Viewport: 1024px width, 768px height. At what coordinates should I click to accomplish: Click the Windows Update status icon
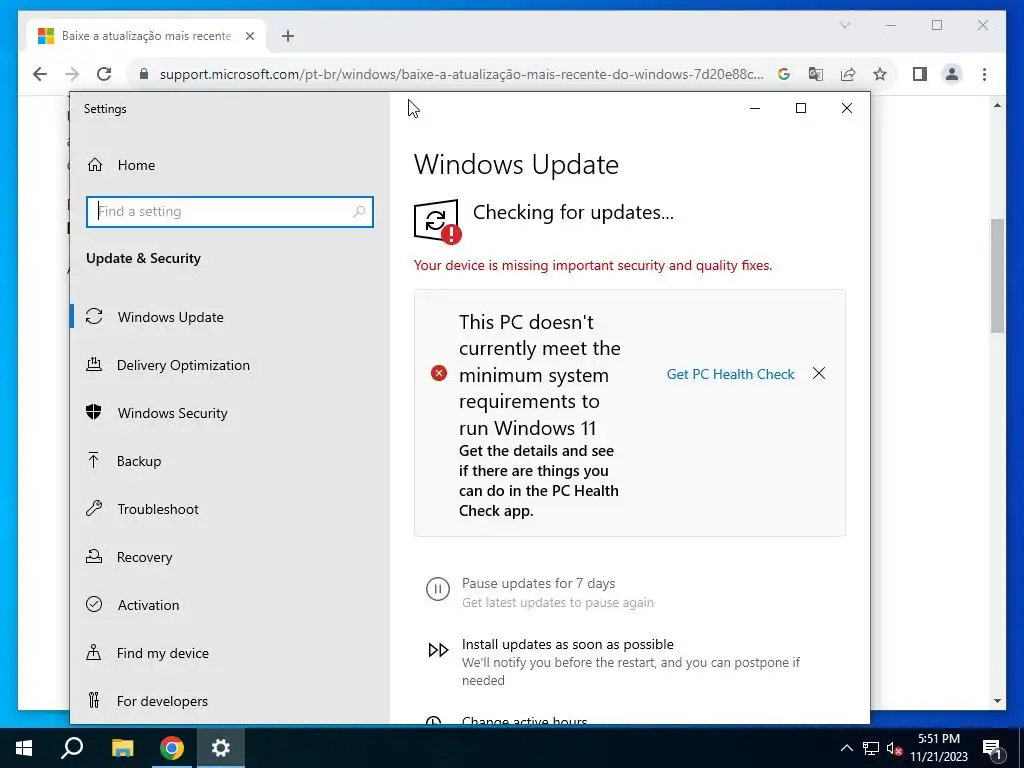coord(437,221)
